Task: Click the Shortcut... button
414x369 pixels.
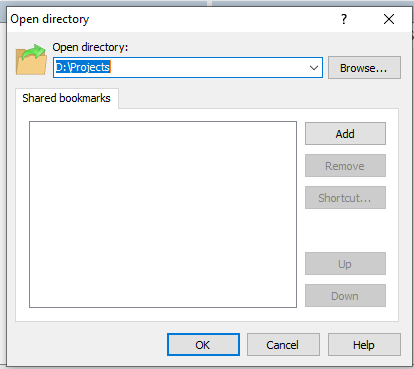Action: [x=345, y=198]
